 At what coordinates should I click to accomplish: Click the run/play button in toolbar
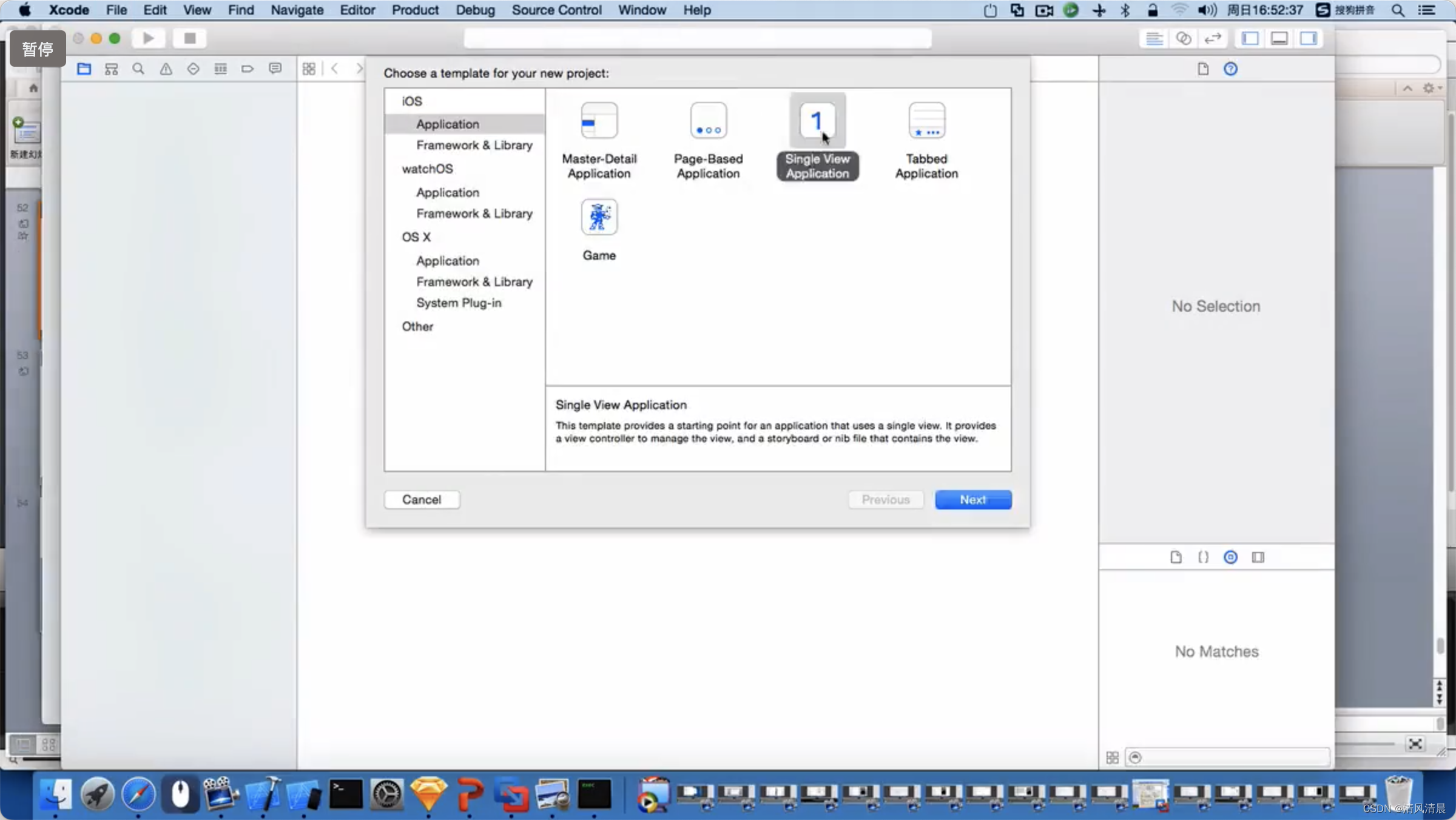pos(148,38)
